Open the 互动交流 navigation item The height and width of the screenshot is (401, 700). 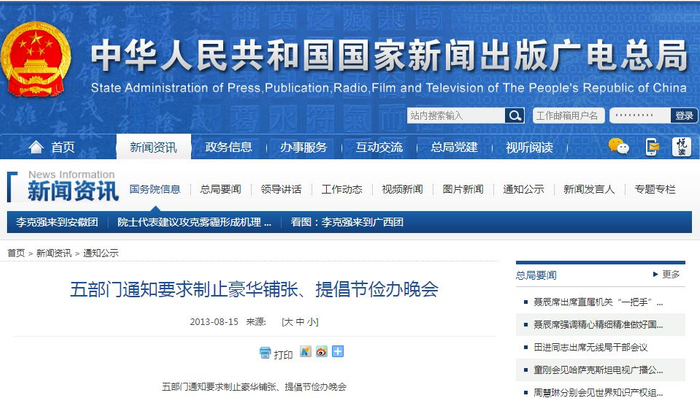pyautogui.click(x=379, y=147)
